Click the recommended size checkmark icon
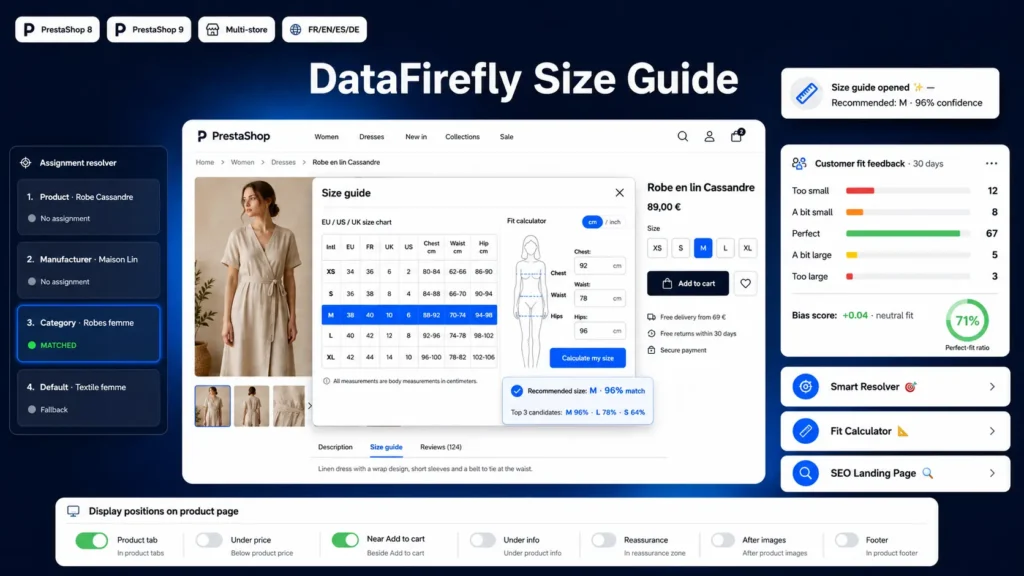The image size is (1024, 576). pyautogui.click(x=517, y=391)
